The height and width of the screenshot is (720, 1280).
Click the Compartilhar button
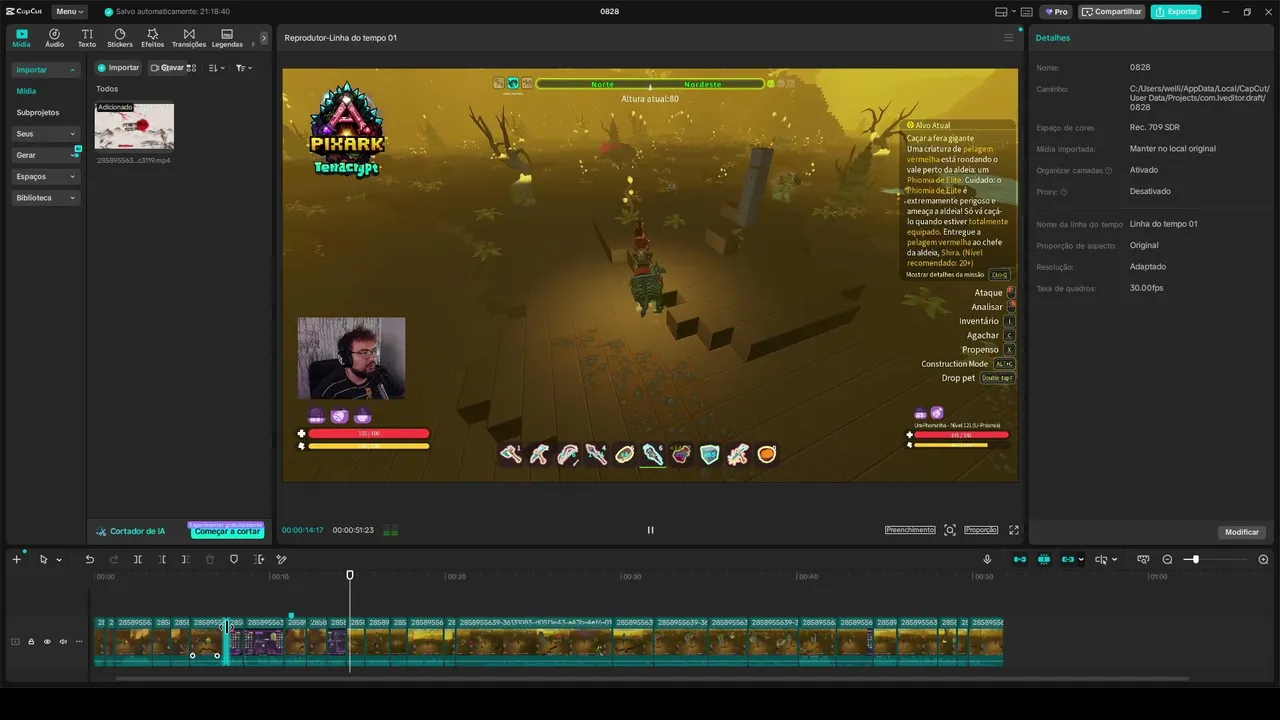coord(1111,12)
